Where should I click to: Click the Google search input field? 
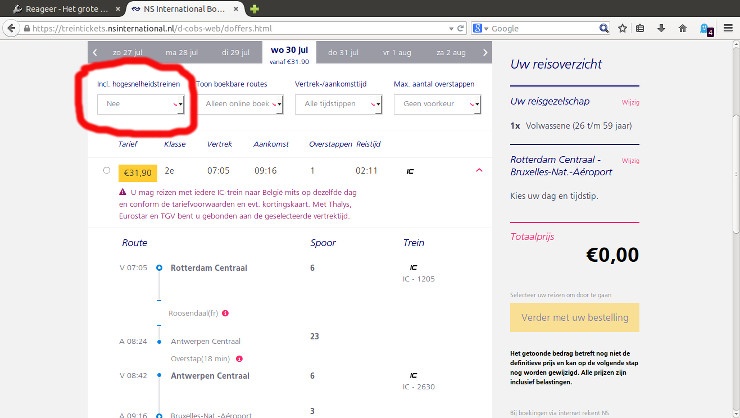pos(544,28)
